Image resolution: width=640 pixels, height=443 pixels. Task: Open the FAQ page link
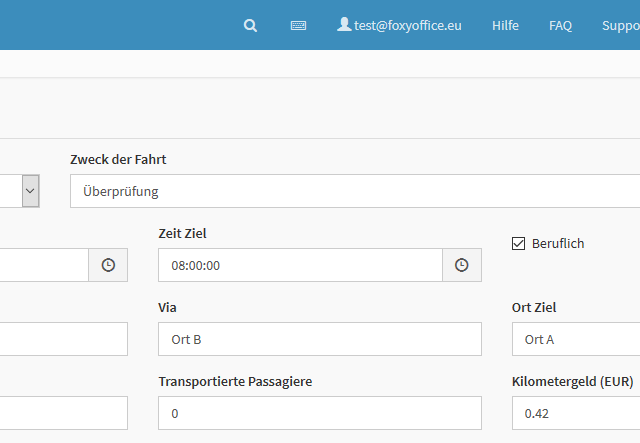[x=560, y=25]
